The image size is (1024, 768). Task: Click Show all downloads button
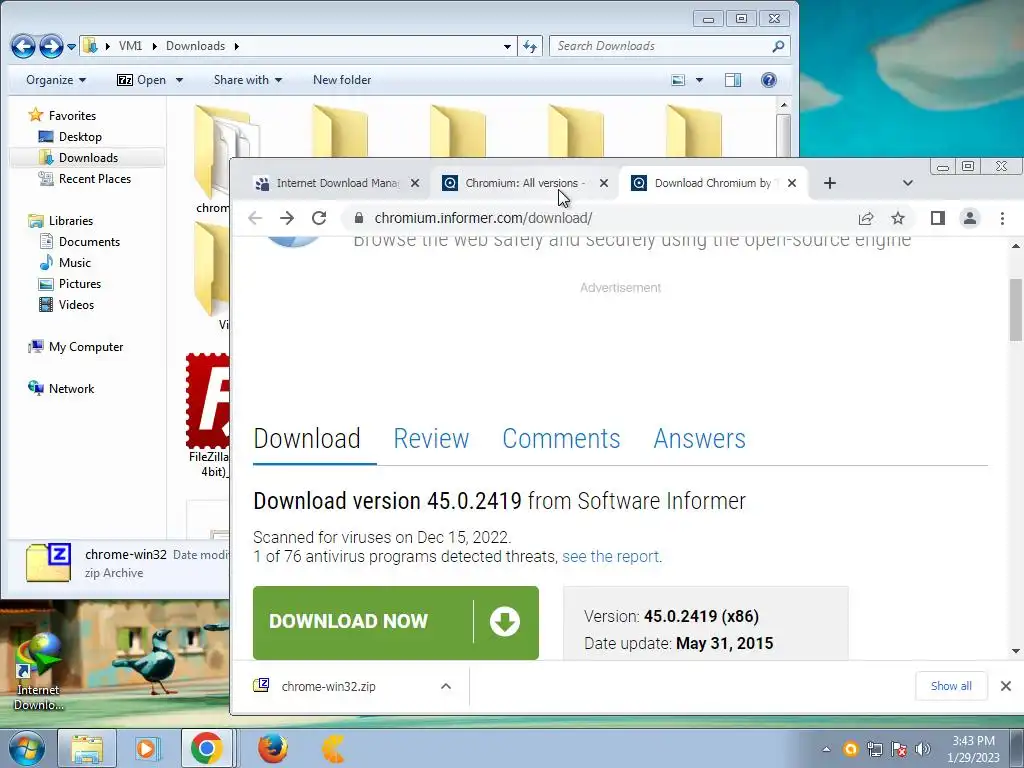click(x=951, y=686)
